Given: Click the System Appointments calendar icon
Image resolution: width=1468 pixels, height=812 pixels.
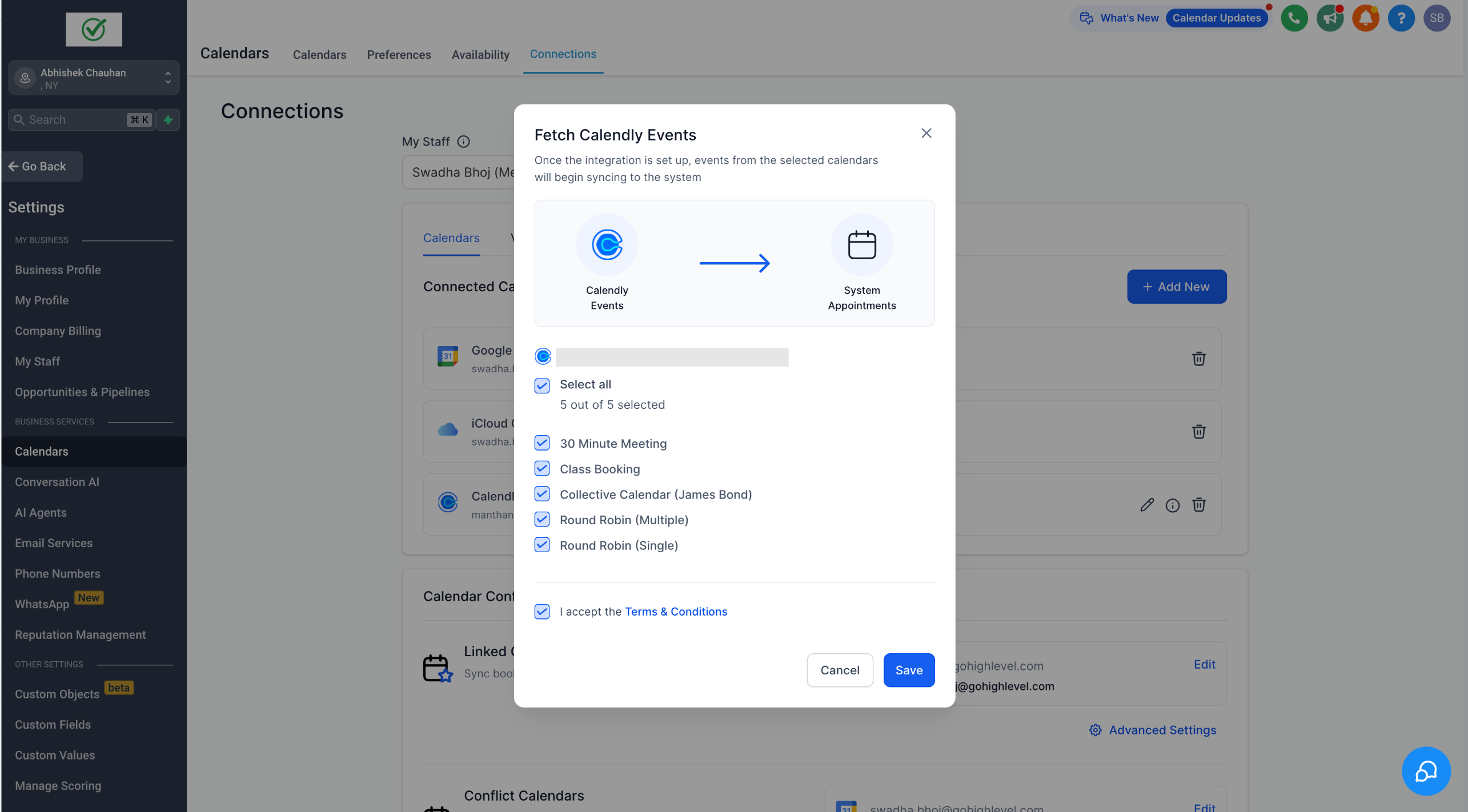Looking at the screenshot, I should (x=862, y=243).
